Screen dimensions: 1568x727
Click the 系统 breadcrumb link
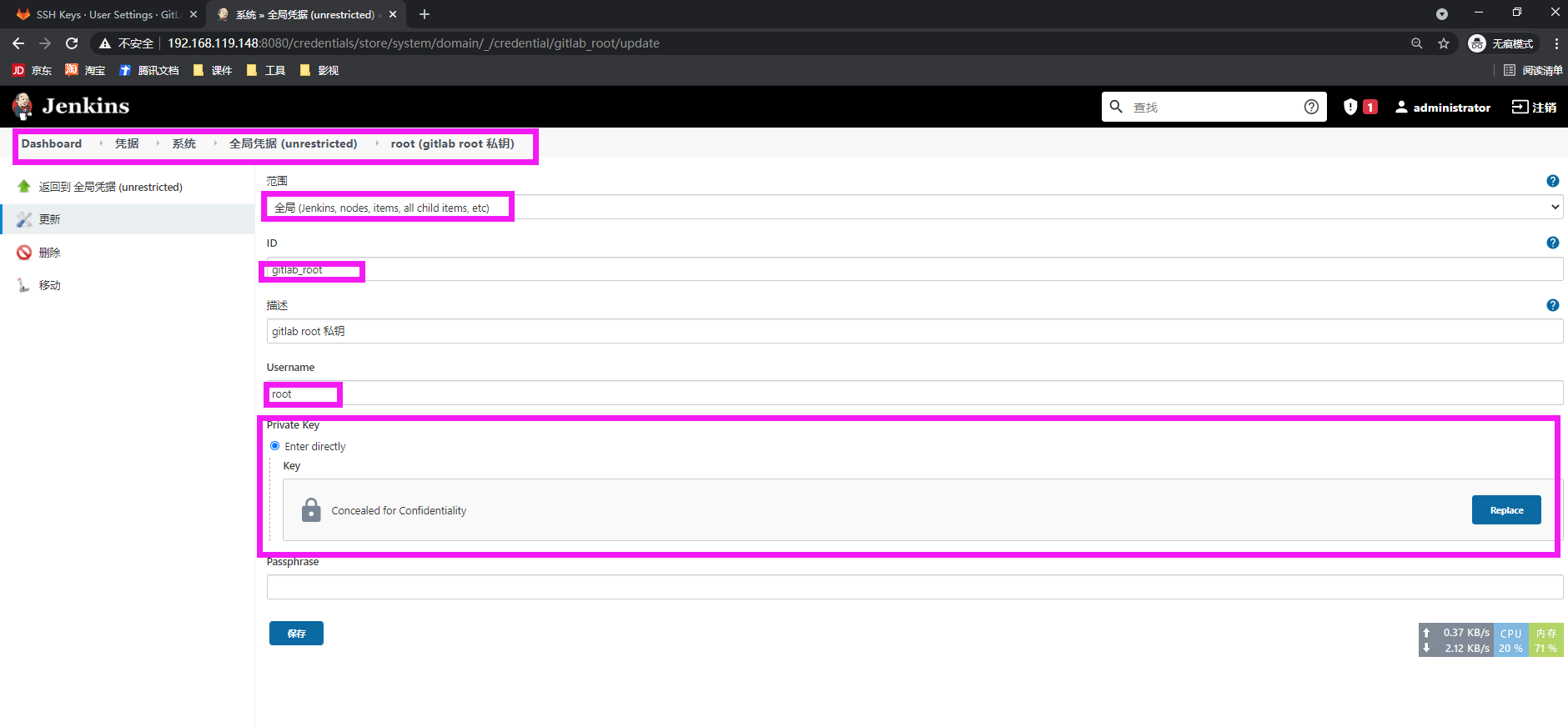184,143
